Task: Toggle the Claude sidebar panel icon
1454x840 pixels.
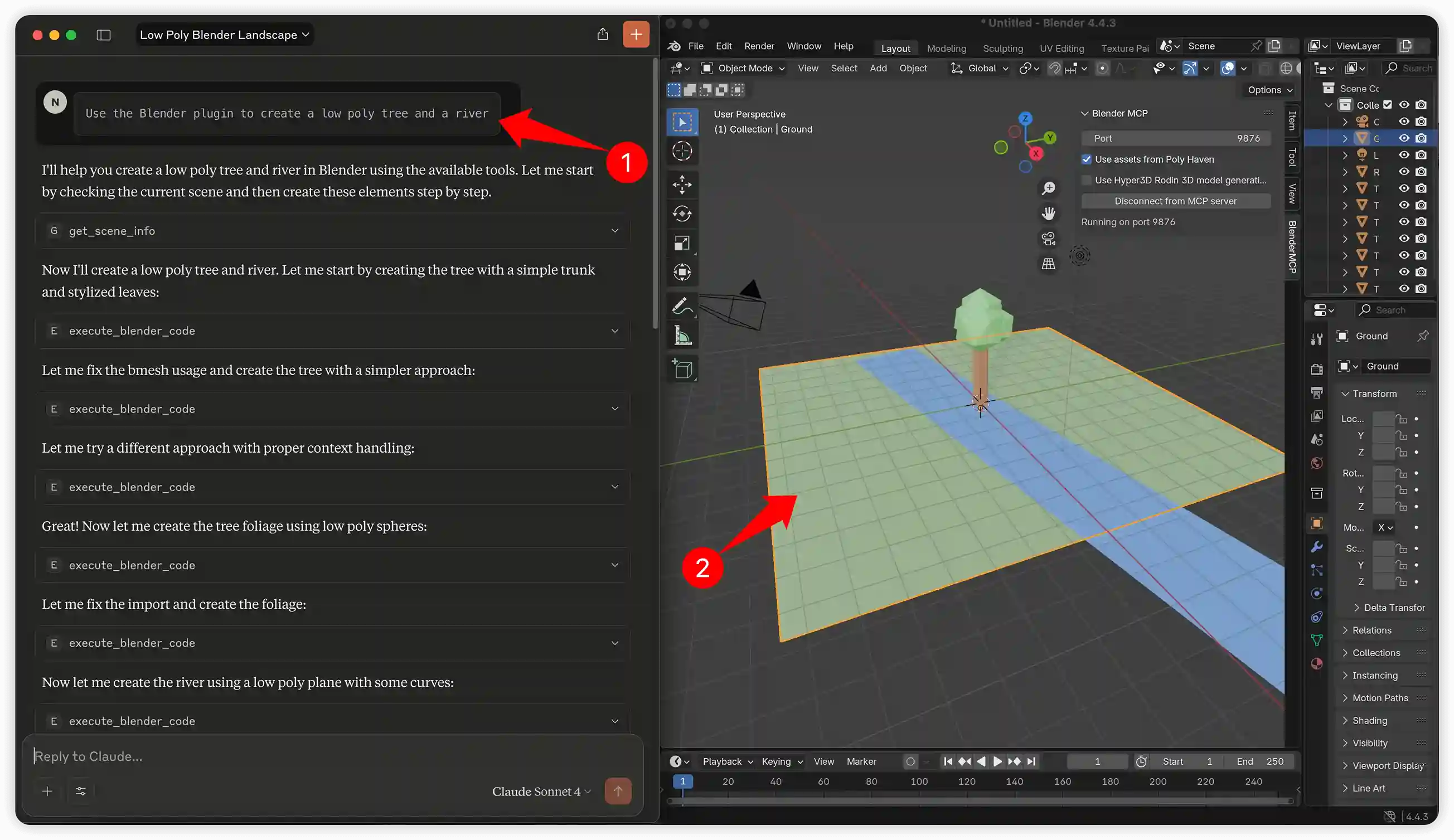Action: (104, 35)
